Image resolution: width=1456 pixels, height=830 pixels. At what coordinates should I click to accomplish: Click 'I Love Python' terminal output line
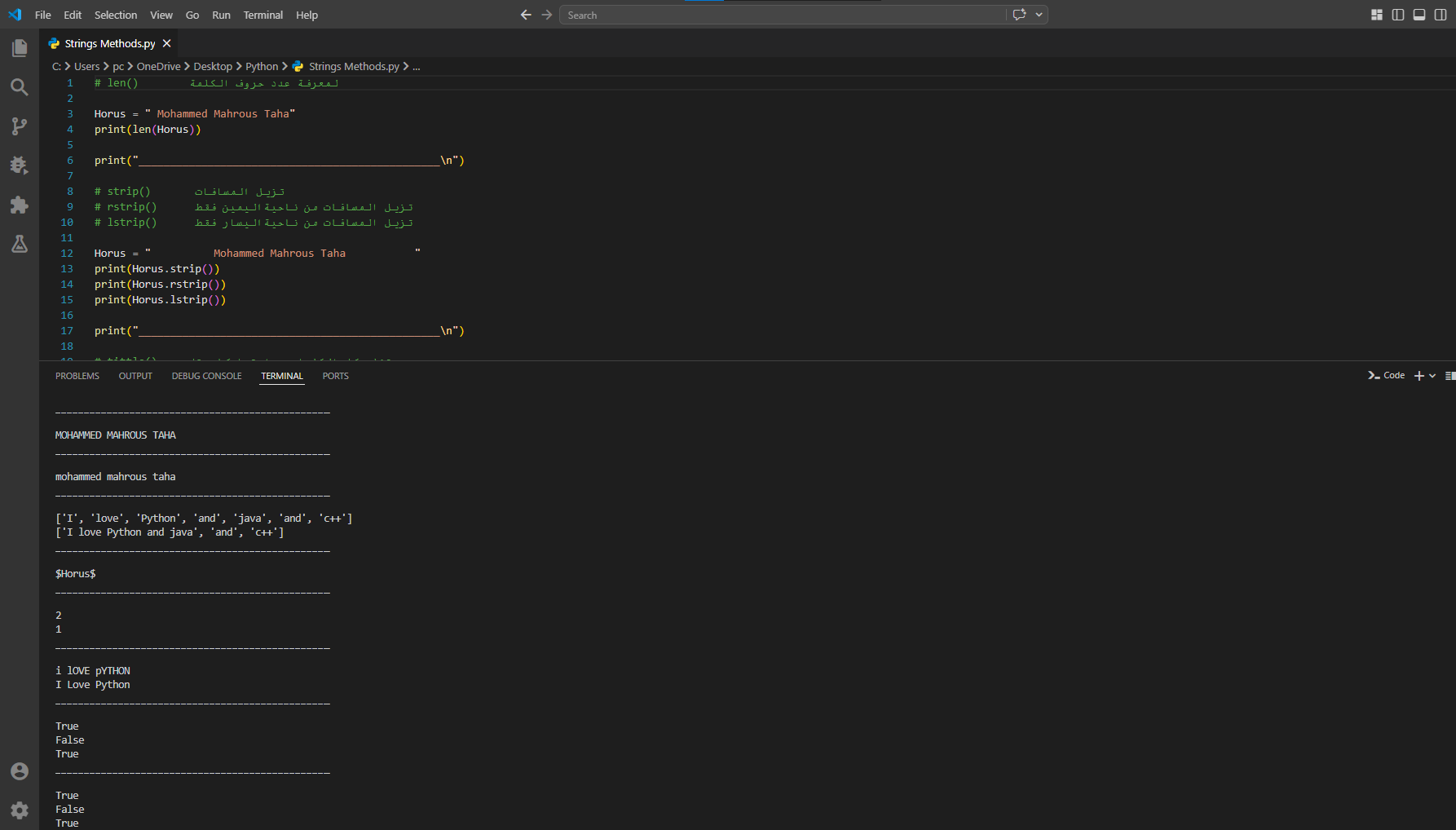click(93, 685)
